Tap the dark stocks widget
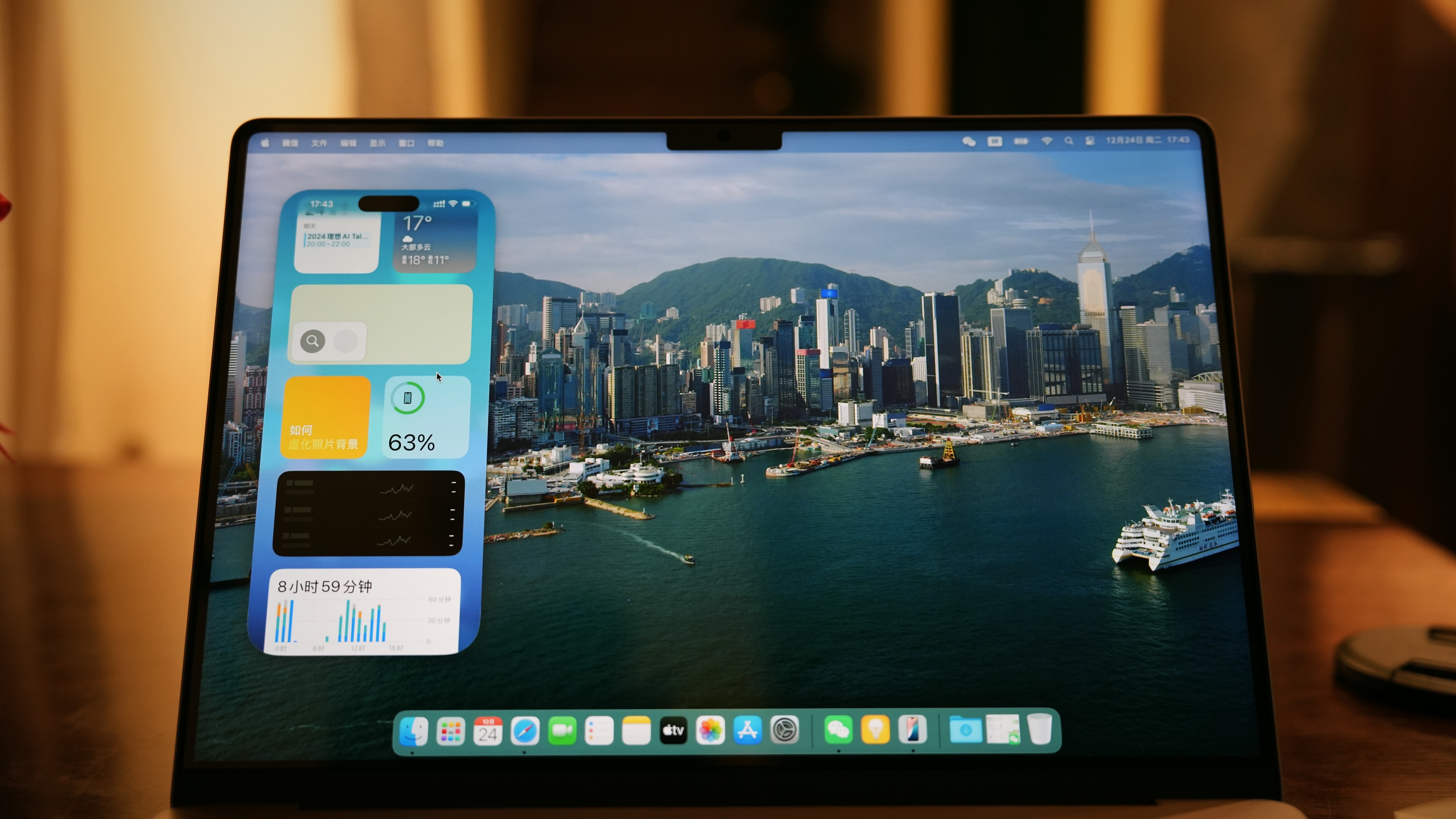The height and width of the screenshot is (819, 1456). click(x=369, y=513)
